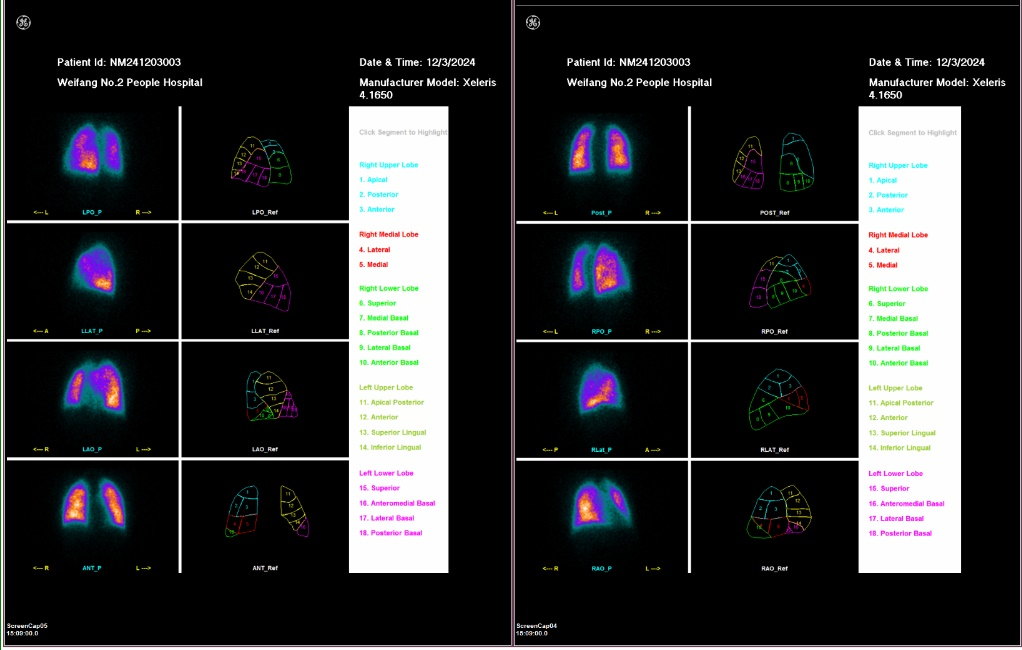Click 'Right Lower Lobe' heading in ScreenCap05 panel
The height and width of the screenshot is (650, 1022).
[388, 288]
